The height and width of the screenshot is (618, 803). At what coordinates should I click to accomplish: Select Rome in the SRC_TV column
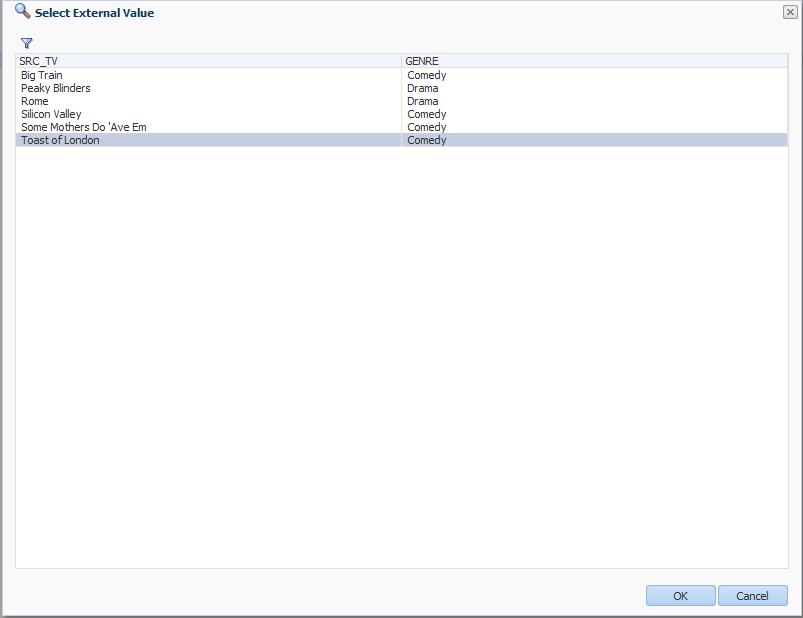(x=35, y=101)
